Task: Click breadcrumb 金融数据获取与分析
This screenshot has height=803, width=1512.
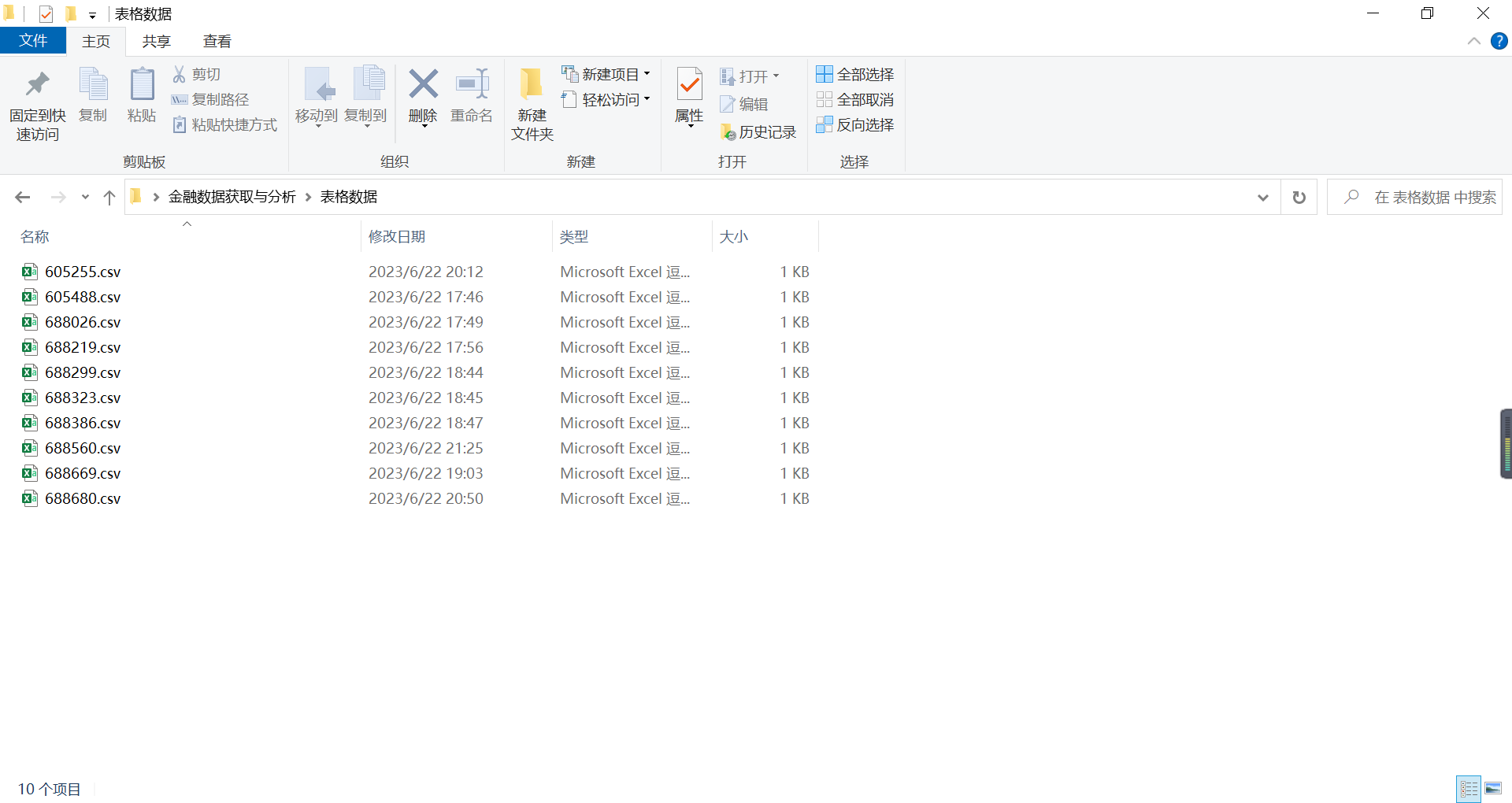Action: tap(232, 197)
